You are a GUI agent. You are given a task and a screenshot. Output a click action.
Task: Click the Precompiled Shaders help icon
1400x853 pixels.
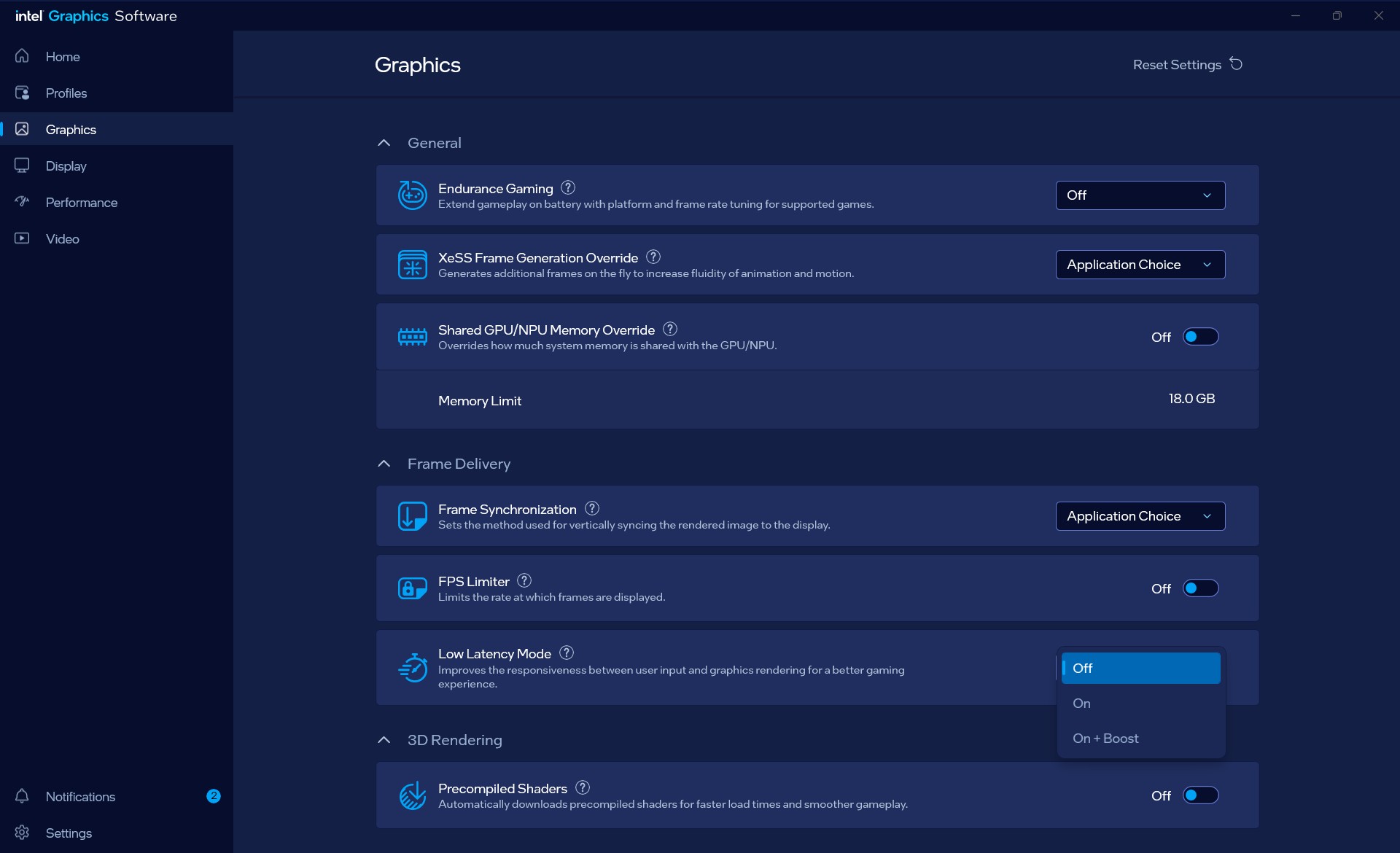pos(583,787)
